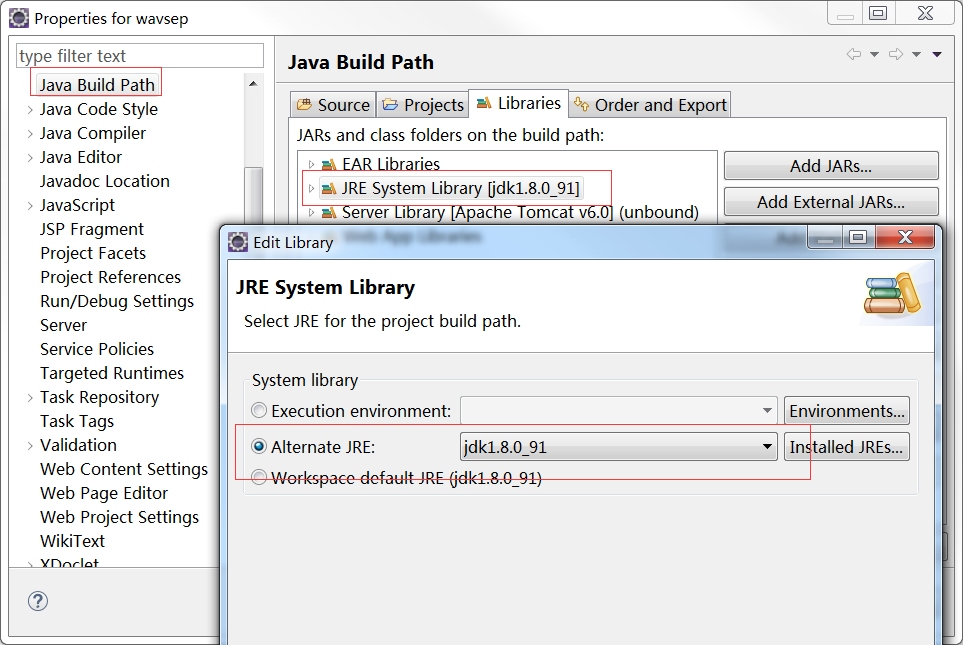Select Javadoc Location in the list

[x=104, y=181]
